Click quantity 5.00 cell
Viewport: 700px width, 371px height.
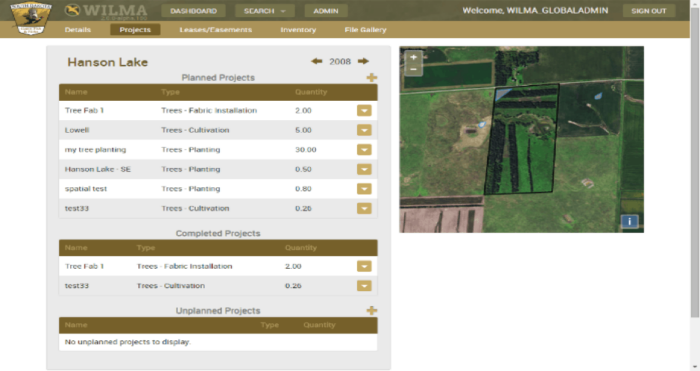tap(303, 130)
